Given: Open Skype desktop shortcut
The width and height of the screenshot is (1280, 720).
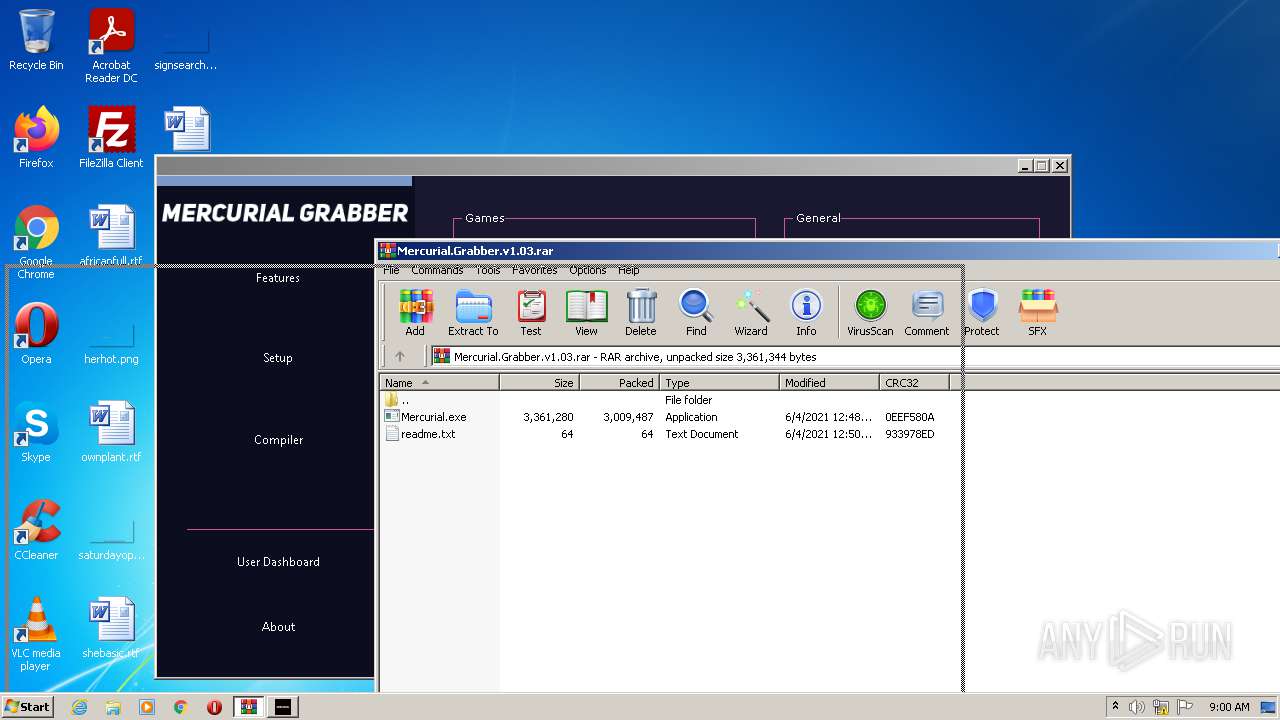Looking at the screenshot, I should click(36, 432).
